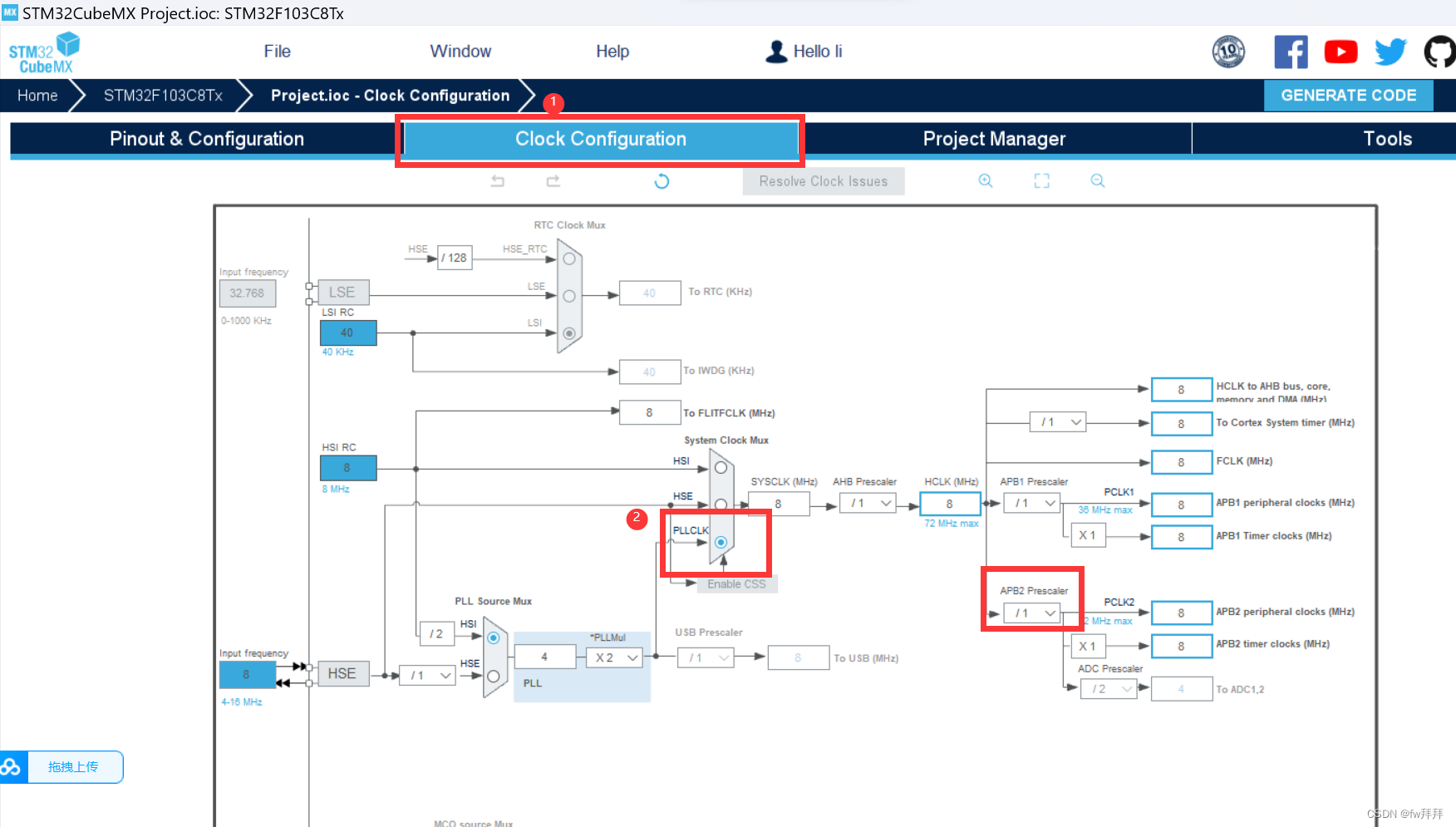Click the STM32CubeMX logo
This screenshot has height=827, width=1456.
[x=44, y=52]
